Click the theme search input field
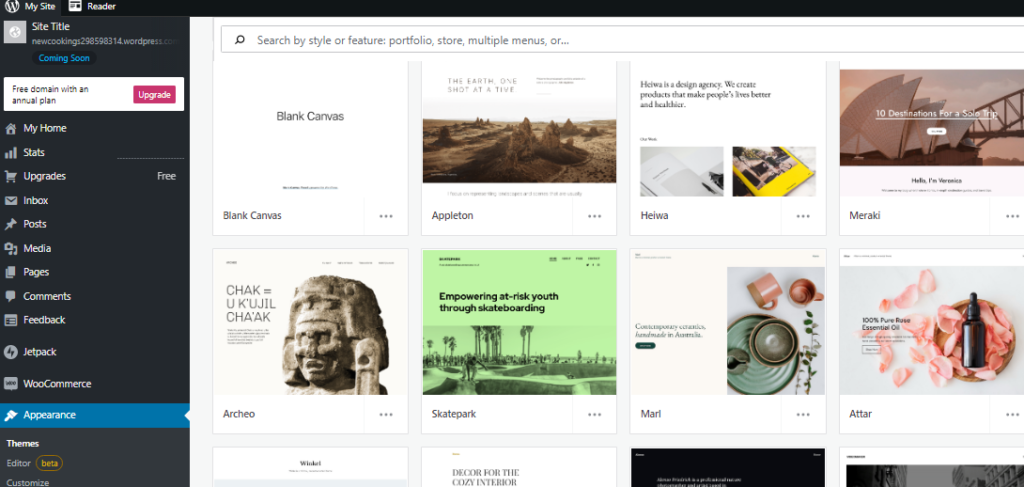This screenshot has width=1024, height=487. (622, 40)
